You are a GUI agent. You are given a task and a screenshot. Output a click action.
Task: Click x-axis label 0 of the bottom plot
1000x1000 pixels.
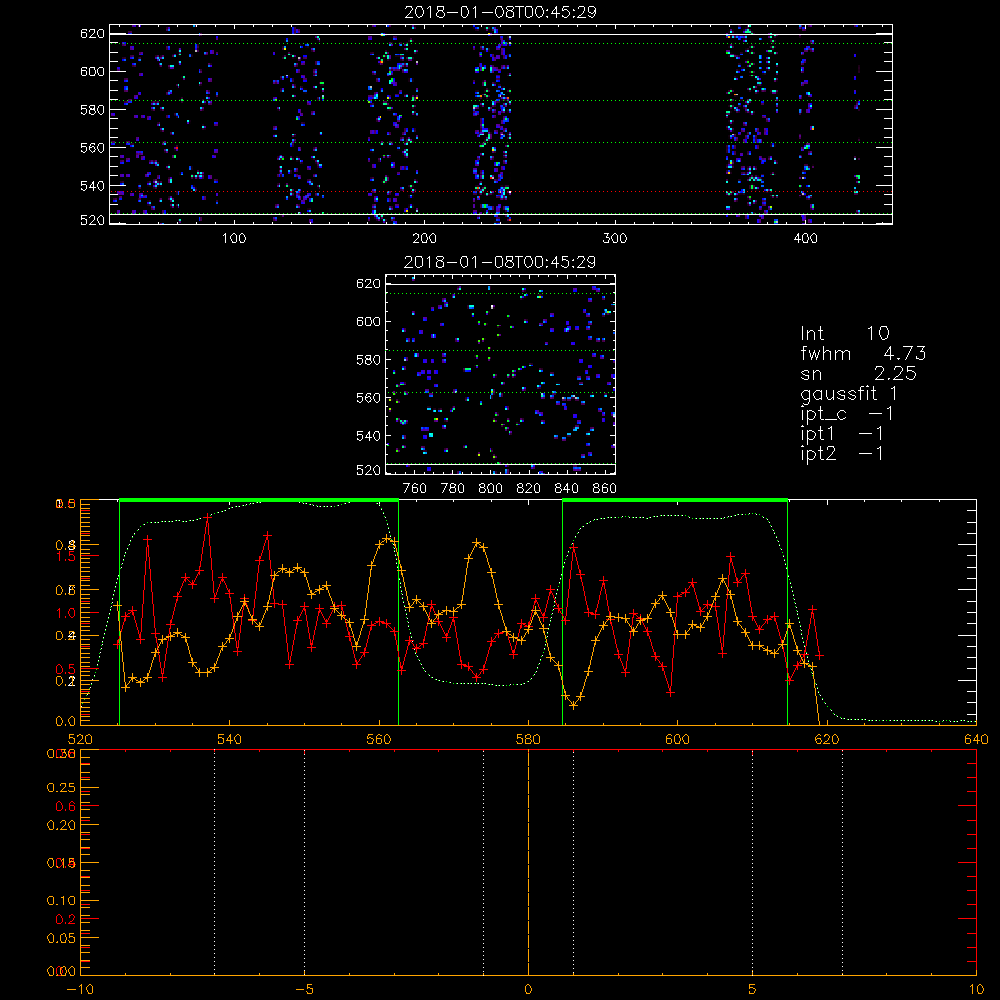pos(528,989)
